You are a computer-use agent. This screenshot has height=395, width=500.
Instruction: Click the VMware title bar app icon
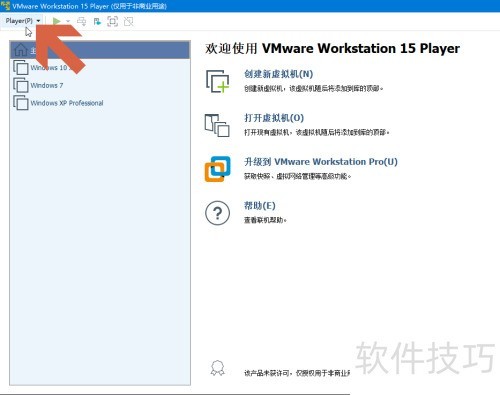click(5, 6)
